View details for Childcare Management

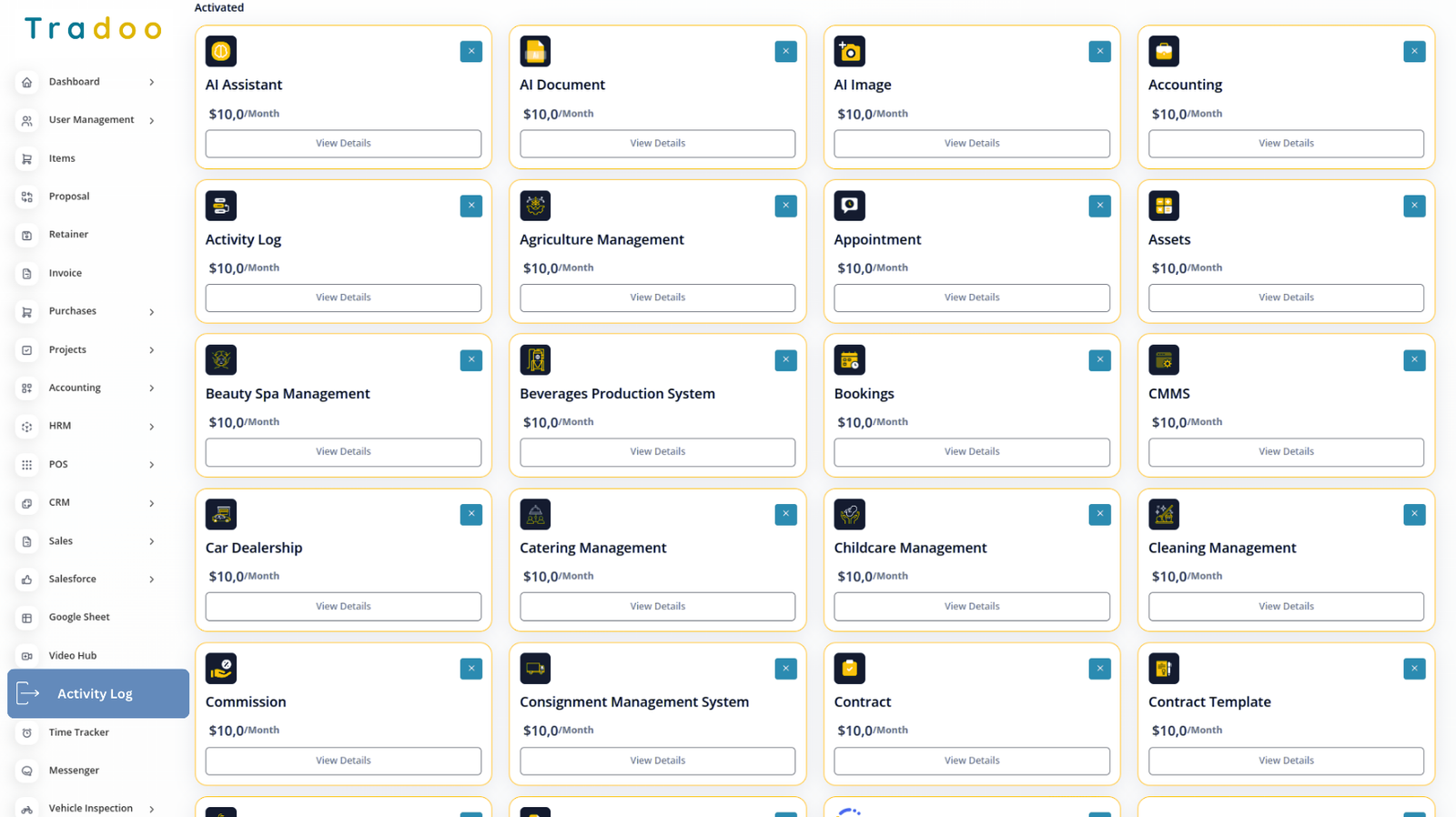(971, 607)
